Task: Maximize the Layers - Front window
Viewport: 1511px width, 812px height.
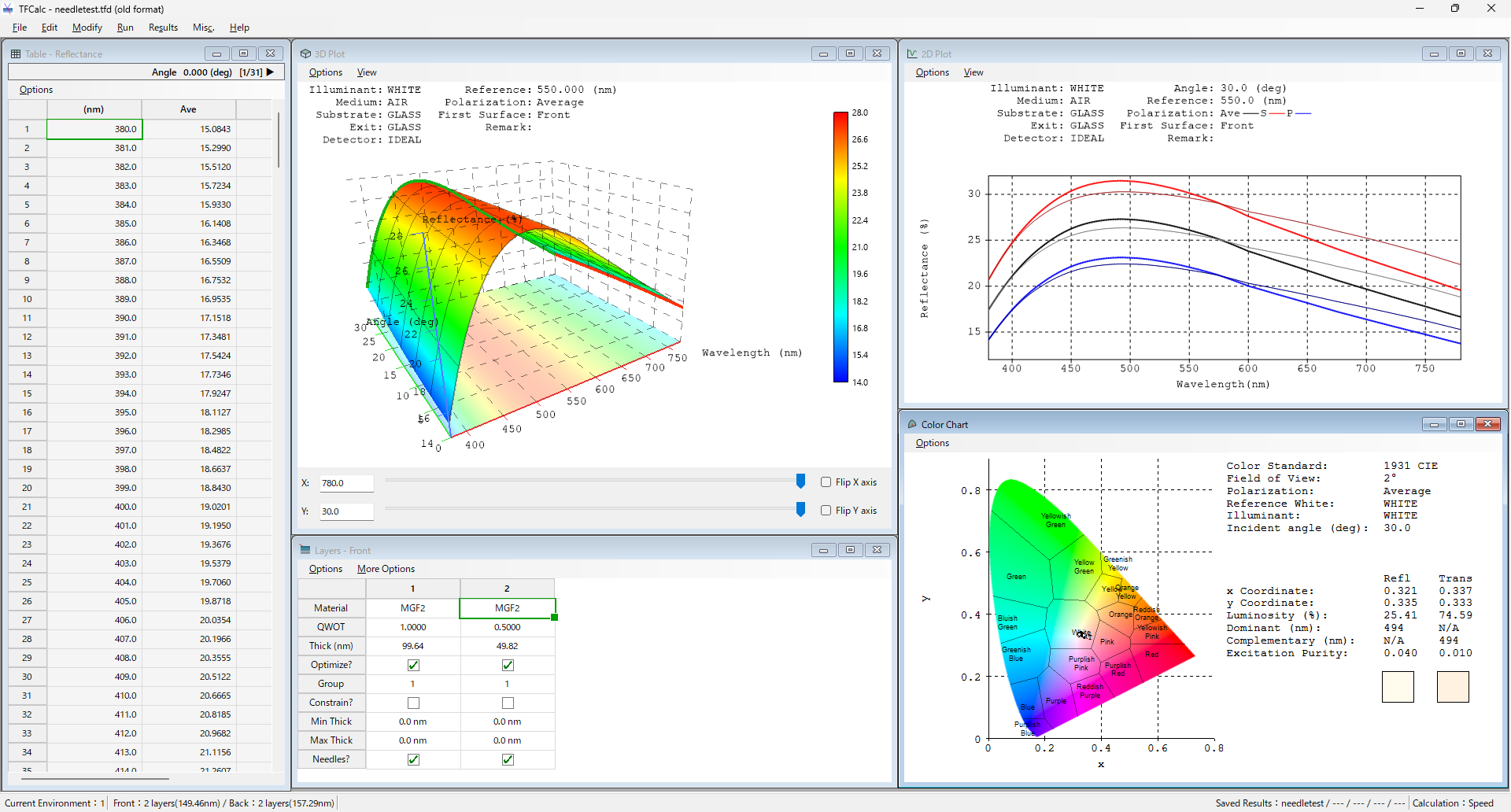Action: [850, 550]
